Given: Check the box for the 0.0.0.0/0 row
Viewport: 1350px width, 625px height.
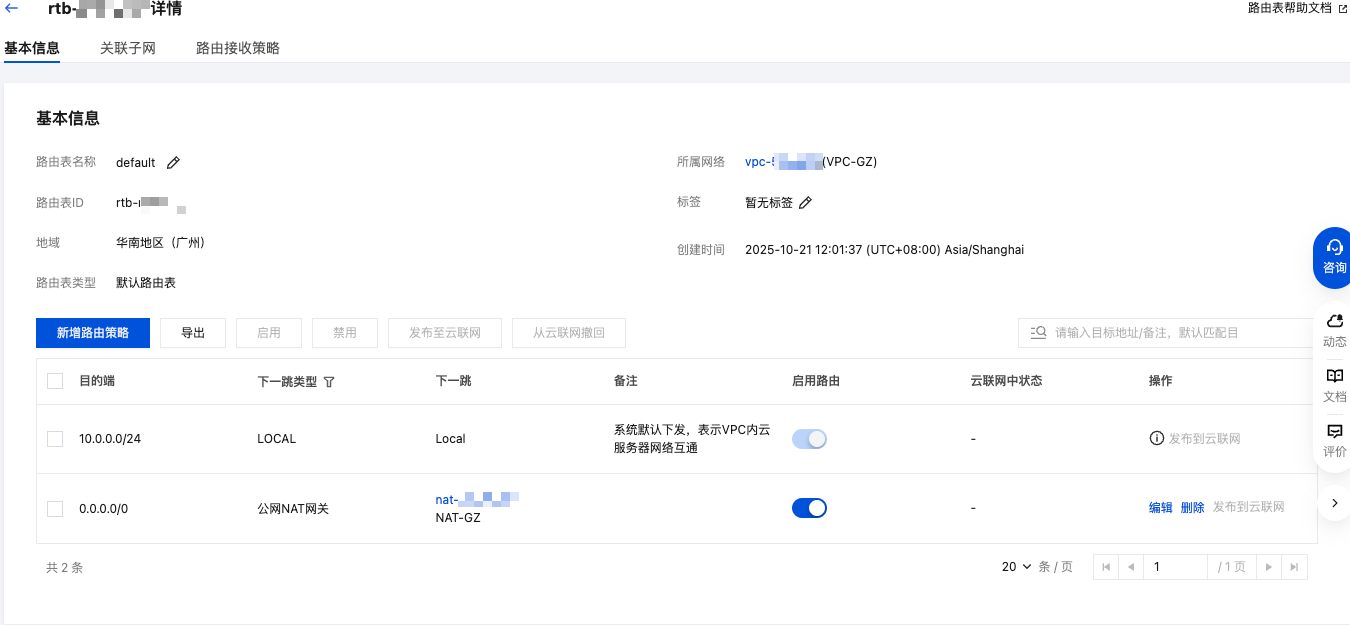Looking at the screenshot, I should (x=55, y=509).
